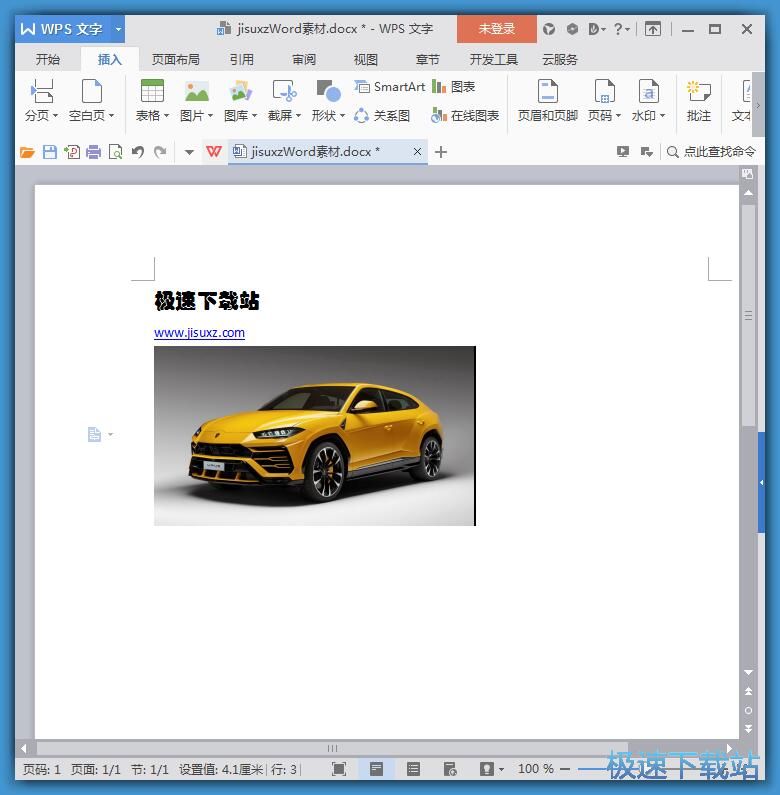This screenshot has height=795, width=780.
Task: Click the 100 % zoom level
Action: pyautogui.click(x=536, y=769)
